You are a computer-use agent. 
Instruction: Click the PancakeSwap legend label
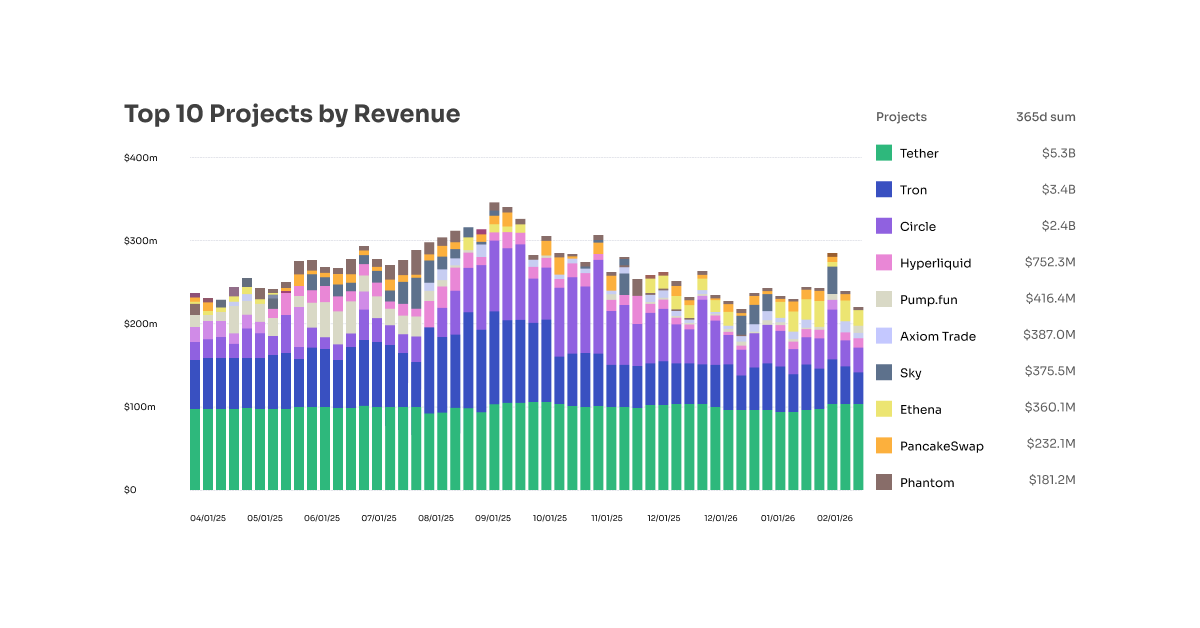point(941,446)
